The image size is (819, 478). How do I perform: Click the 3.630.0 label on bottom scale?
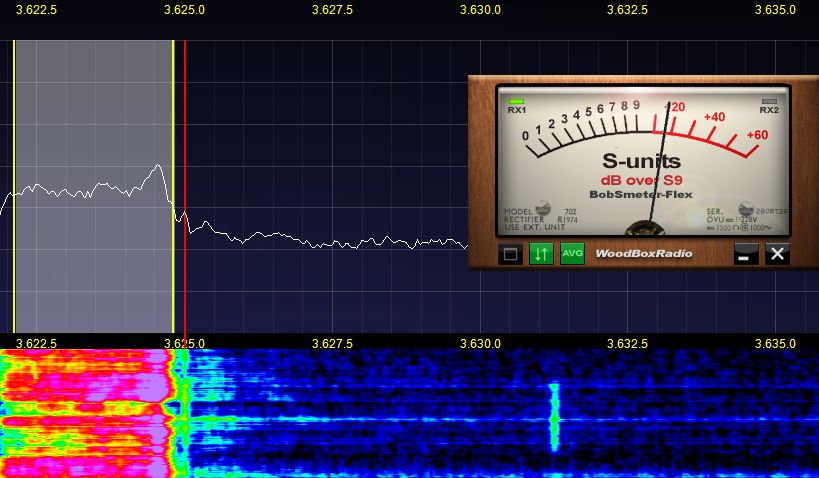480,343
